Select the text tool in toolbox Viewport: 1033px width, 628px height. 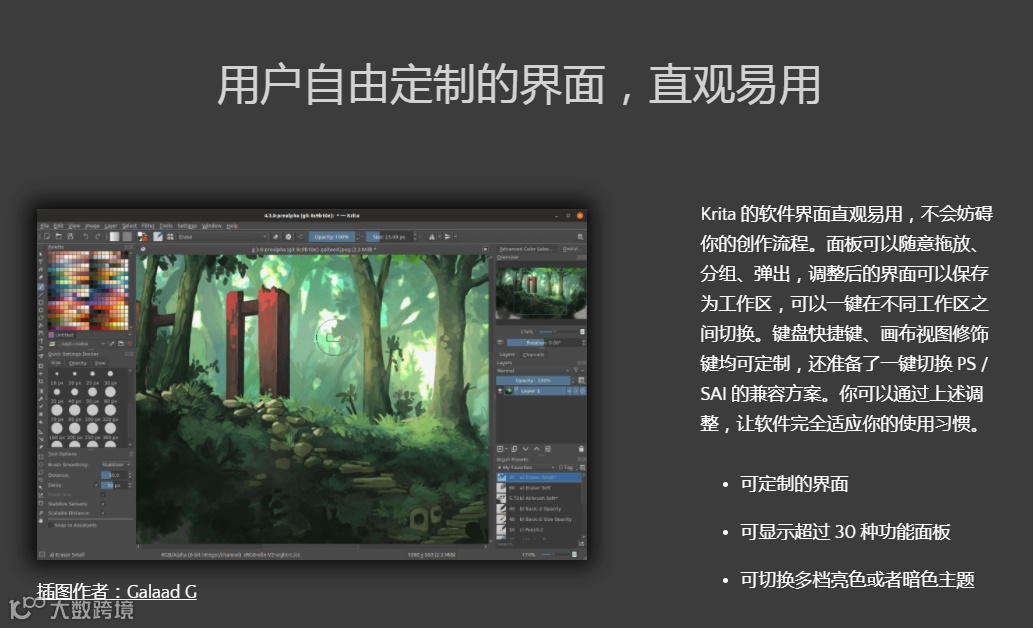pos(41,262)
